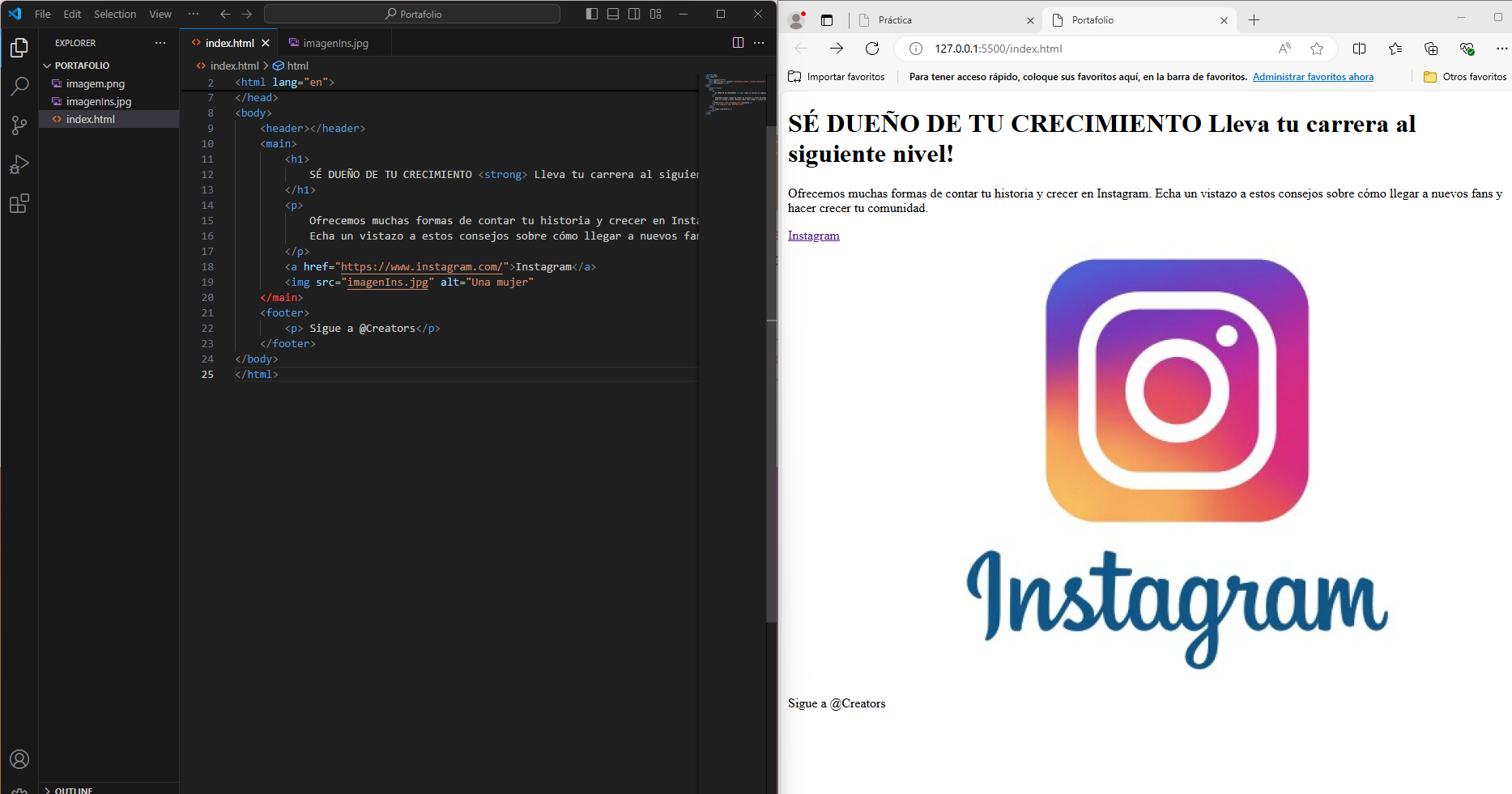
Task: Open editor more actions ellipsis
Action: [x=759, y=43]
